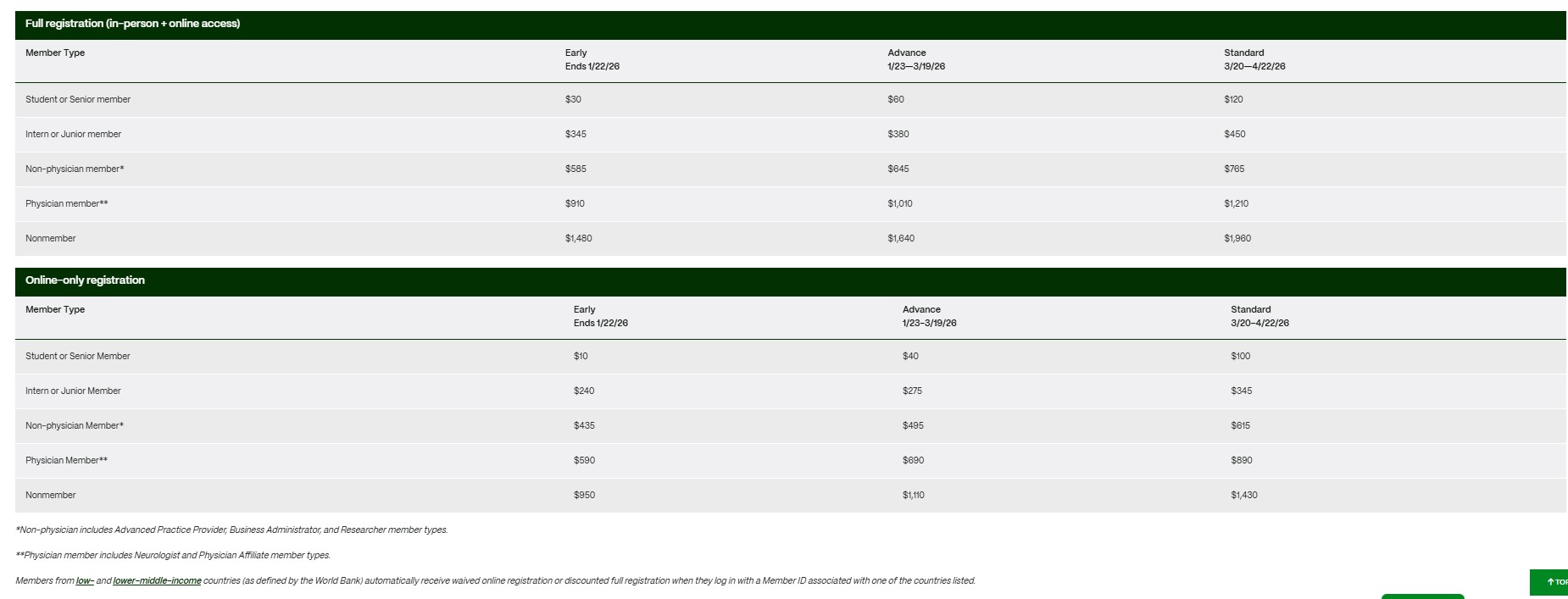Click the $1,430 standard online Nonmember price
This screenshot has width=1568, height=599.
[x=1243, y=496]
